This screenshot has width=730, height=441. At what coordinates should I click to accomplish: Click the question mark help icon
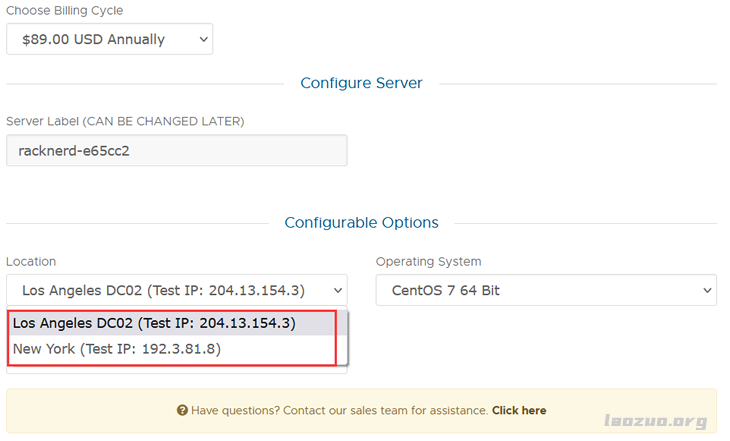pos(183,410)
